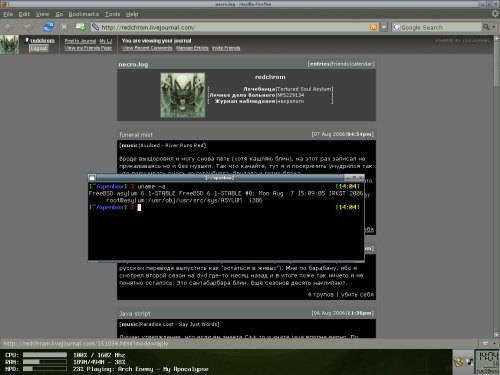Click the site identity icon in the address bar
The height and width of the screenshot is (375, 500).
pos(96,27)
